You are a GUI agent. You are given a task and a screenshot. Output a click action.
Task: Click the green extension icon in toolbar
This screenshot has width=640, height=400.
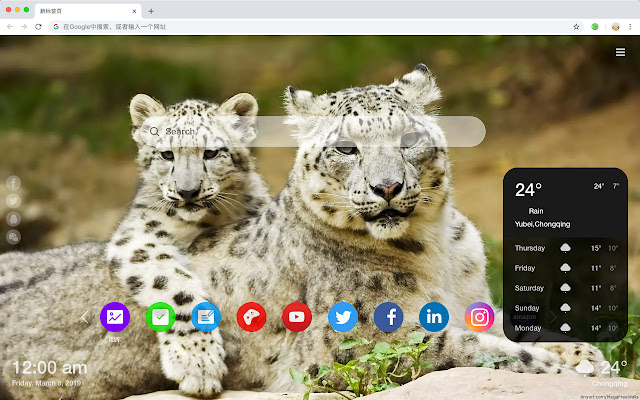pos(595,27)
